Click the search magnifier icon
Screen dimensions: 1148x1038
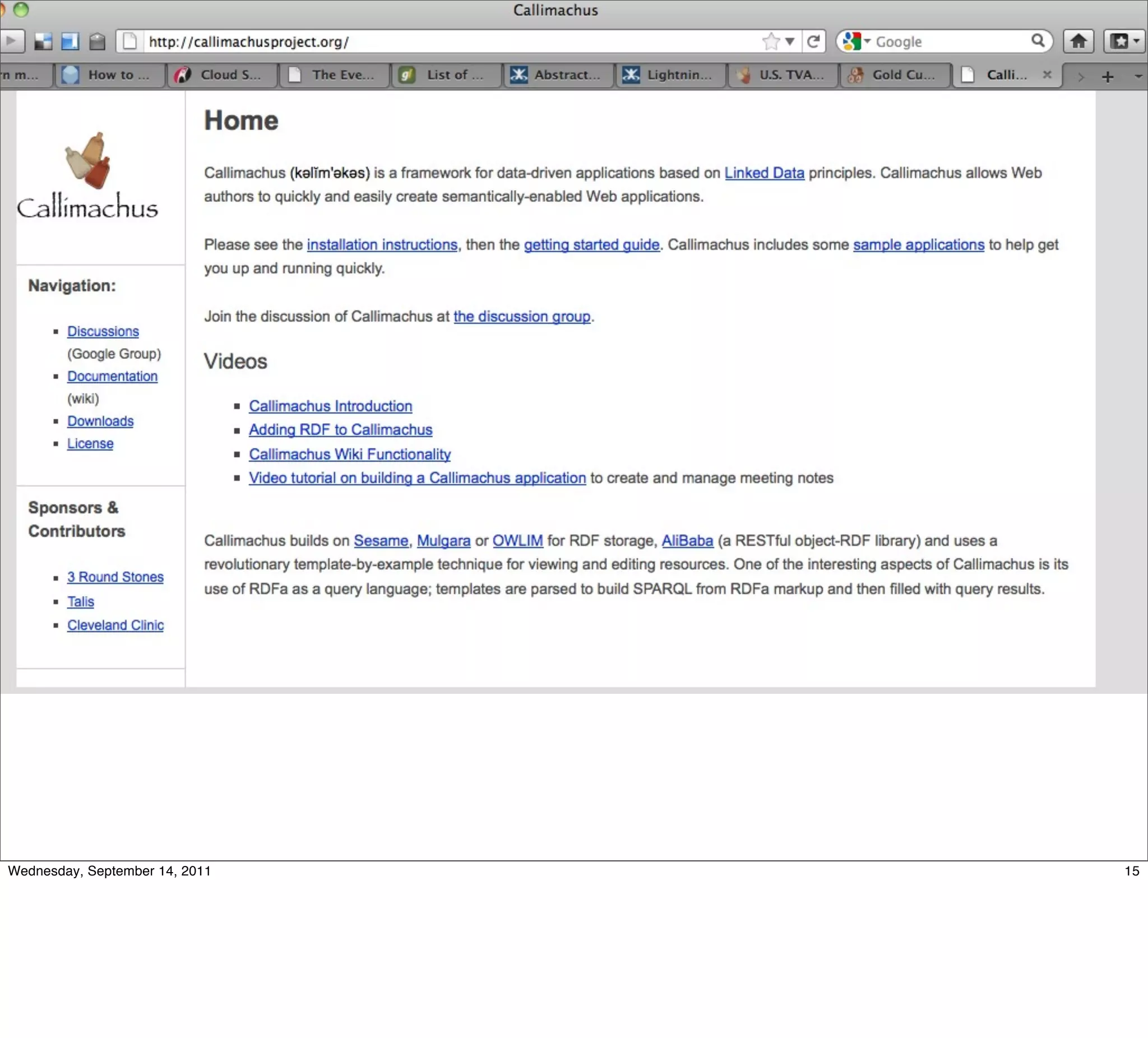[x=1038, y=41]
